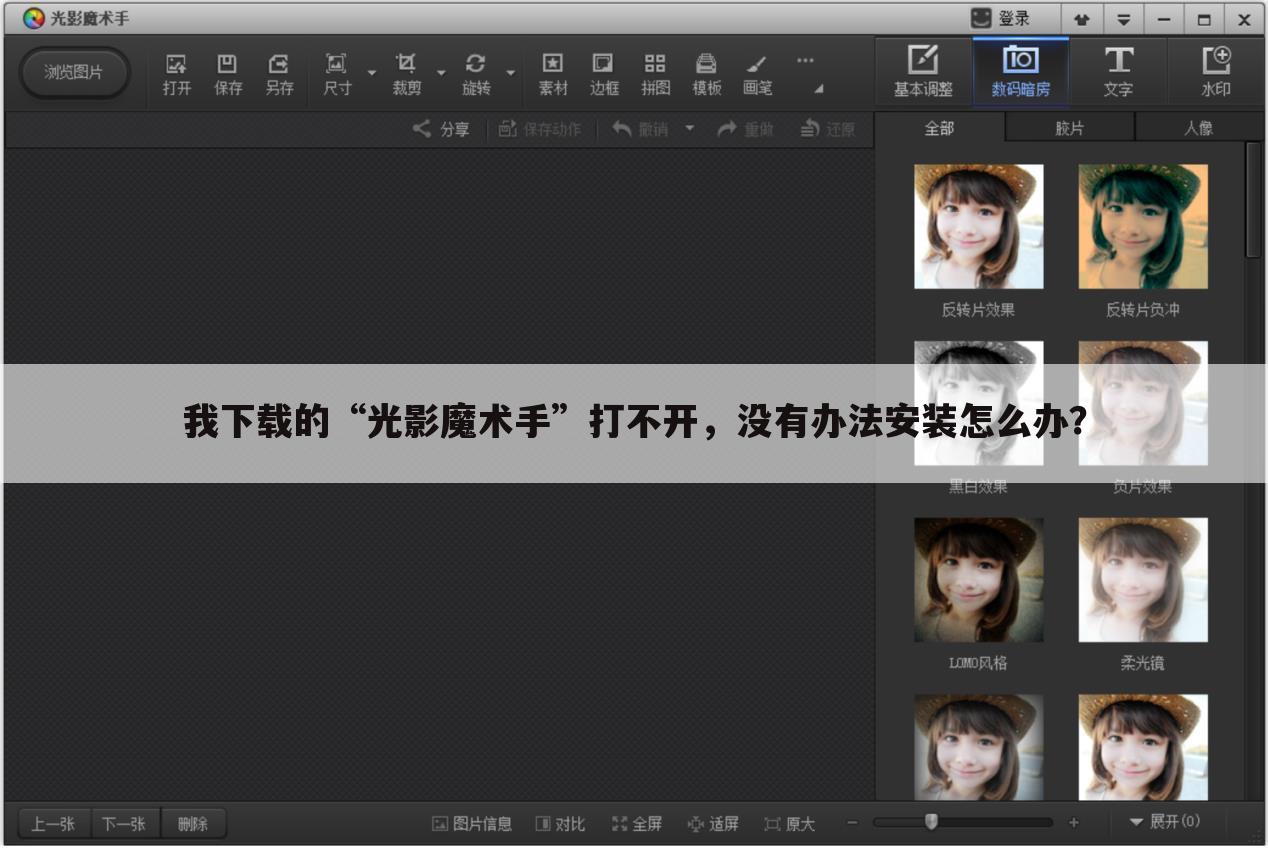Screen dimensions: 1268x848
Task: Click the 光影魔术手 app logo icon
Action: (x=34, y=19)
